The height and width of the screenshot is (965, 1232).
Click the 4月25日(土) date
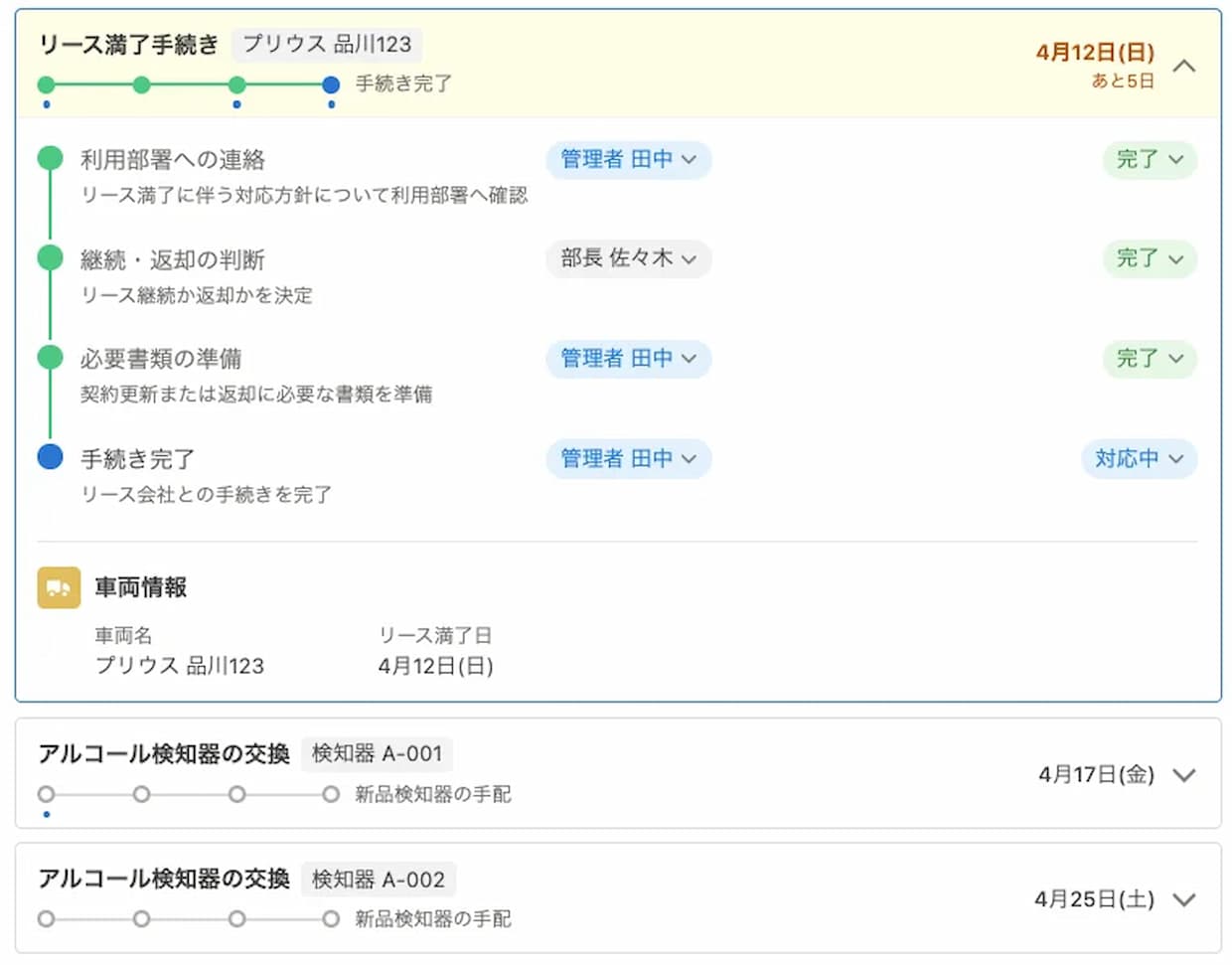coord(1095,899)
